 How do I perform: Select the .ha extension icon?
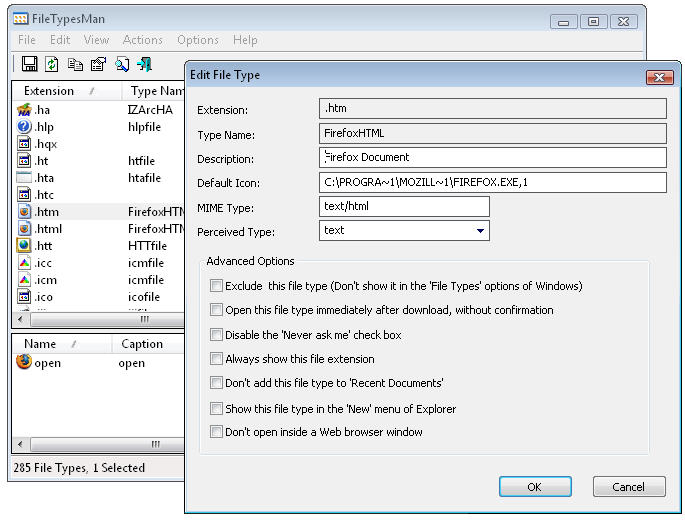coord(24,109)
